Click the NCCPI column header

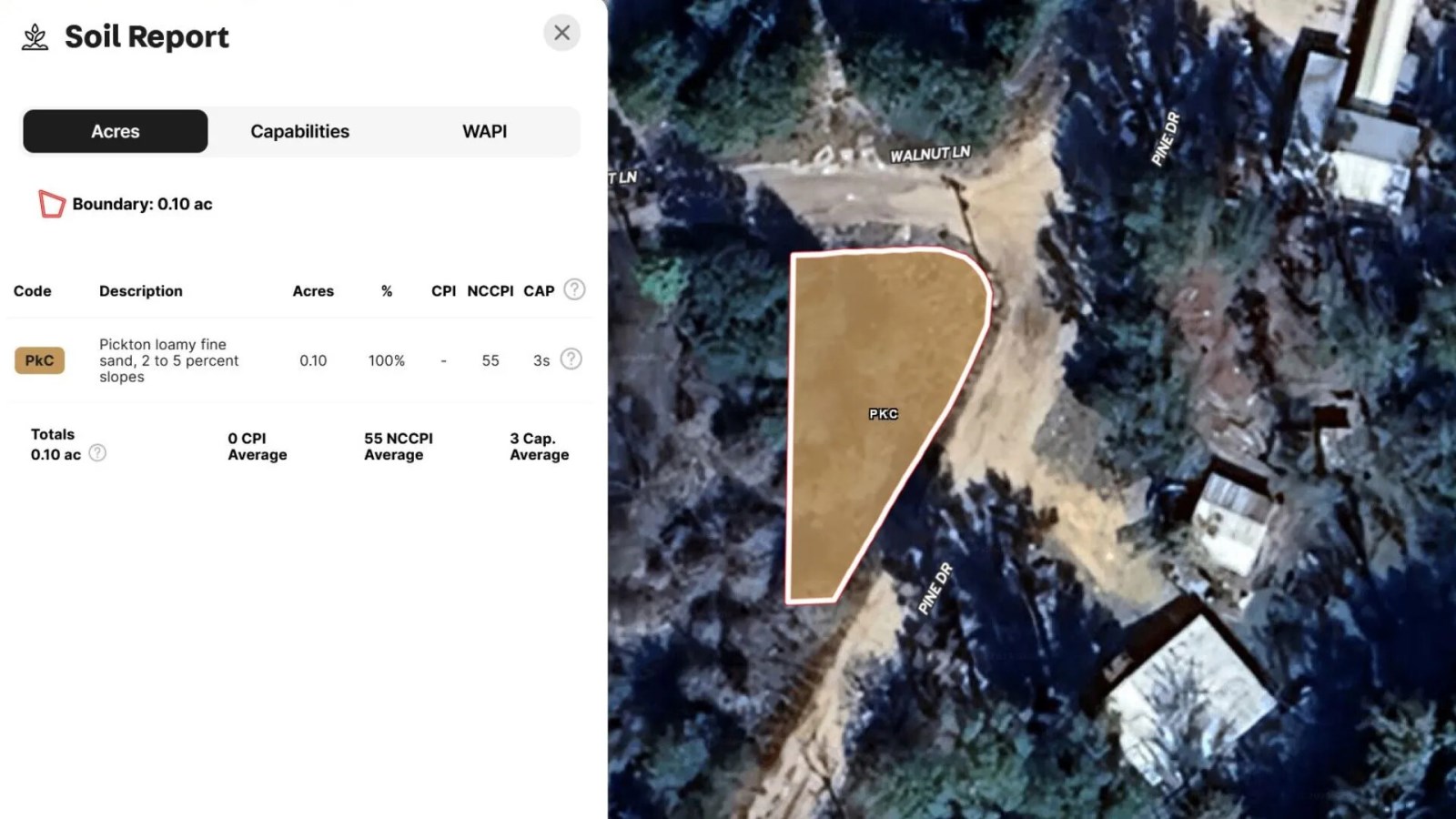pos(490,291)
